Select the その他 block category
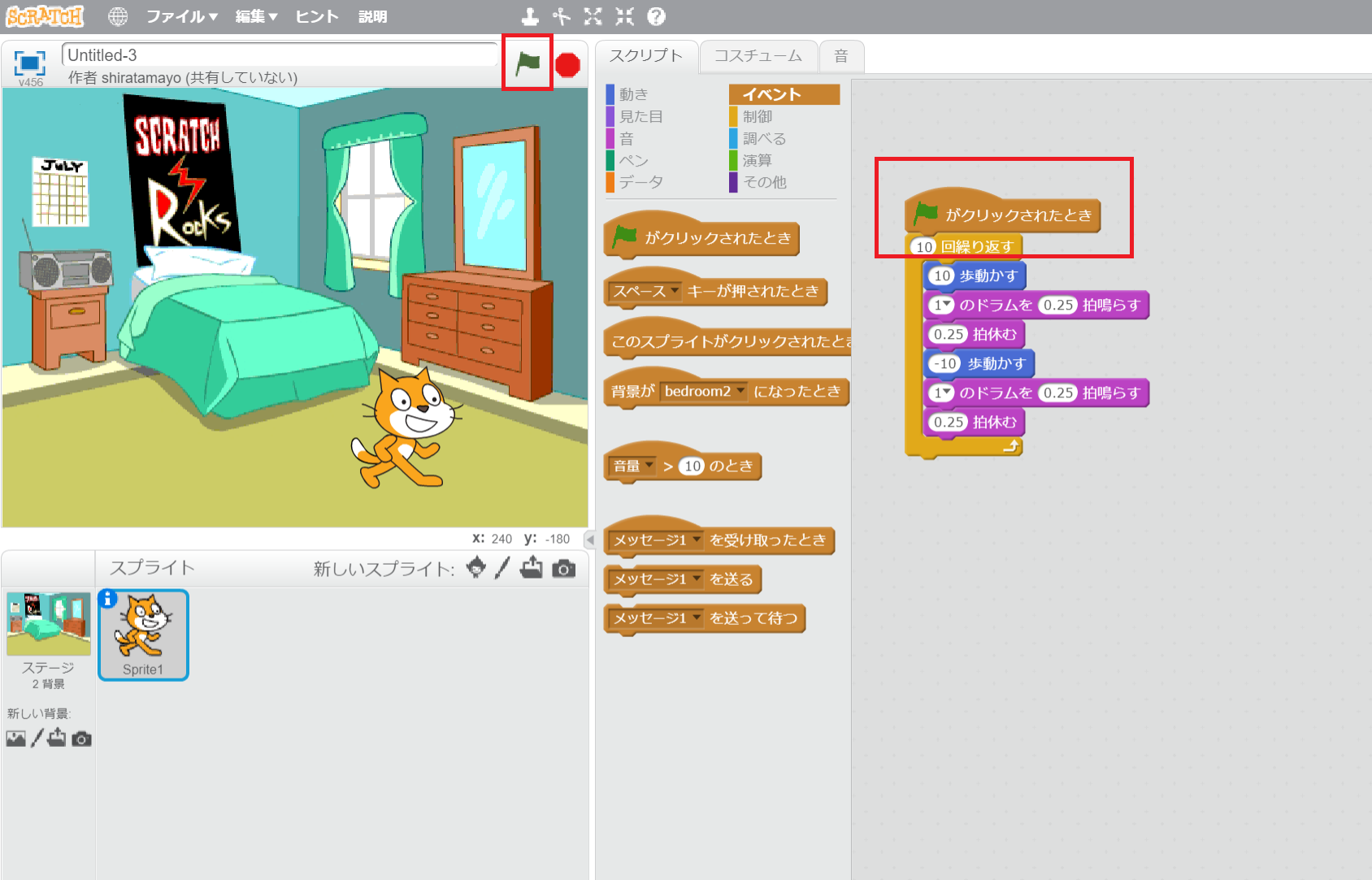This screenshot has width=1372, height=880. [x=764, y=182]
